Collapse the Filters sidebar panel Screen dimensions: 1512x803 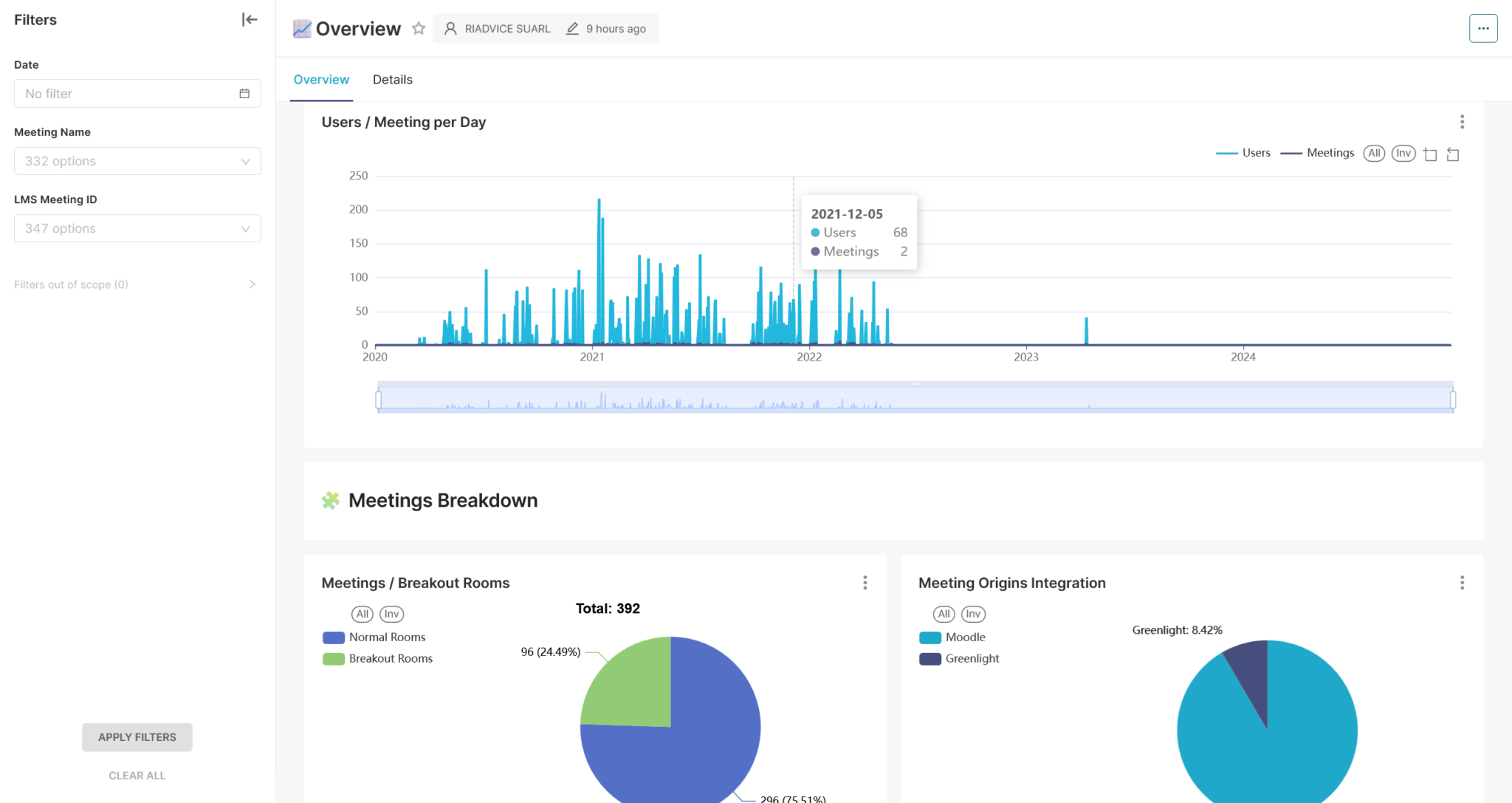[x=250, y=20]
